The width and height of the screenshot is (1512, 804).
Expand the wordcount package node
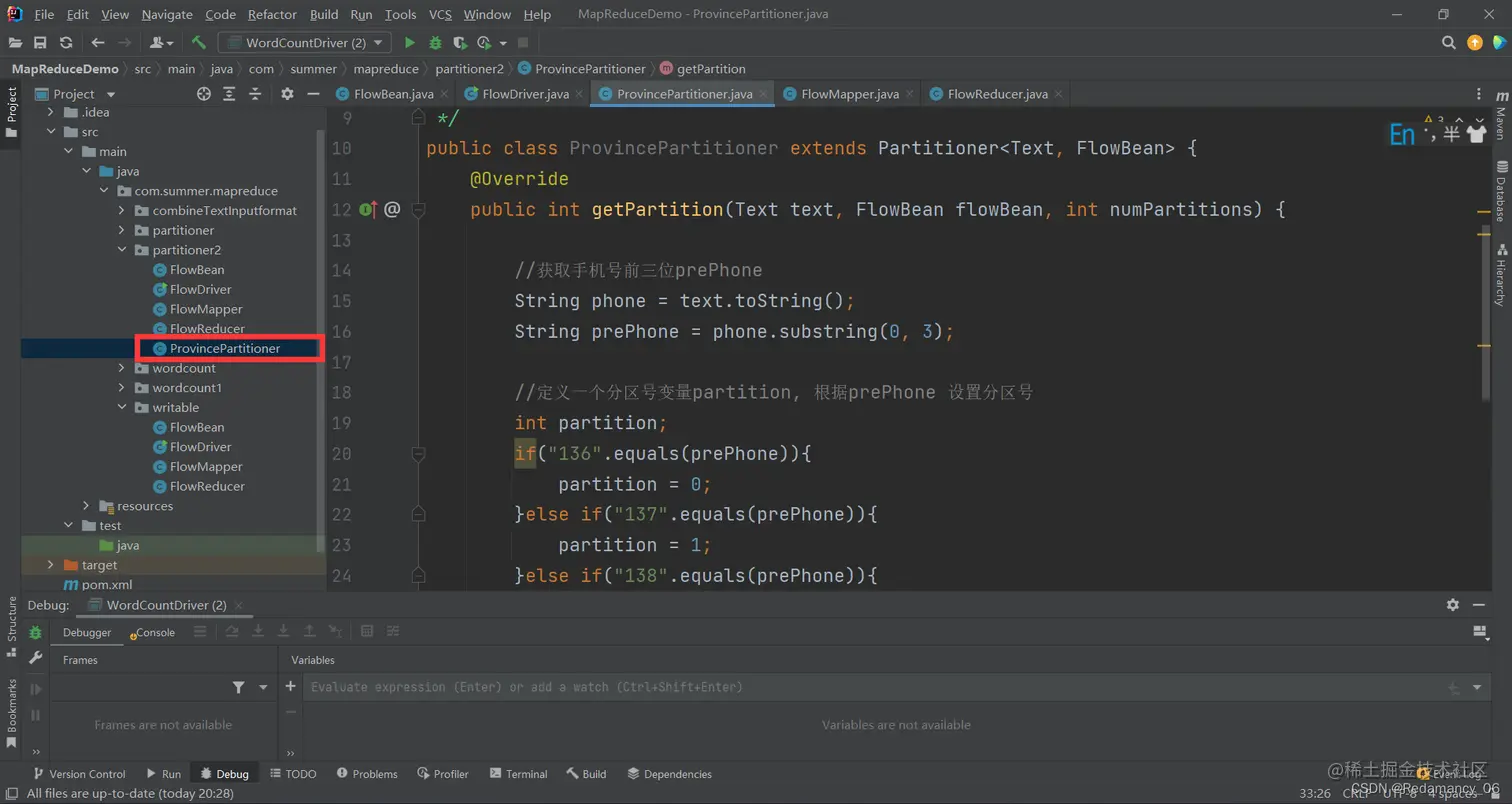[x=122, y=368]
